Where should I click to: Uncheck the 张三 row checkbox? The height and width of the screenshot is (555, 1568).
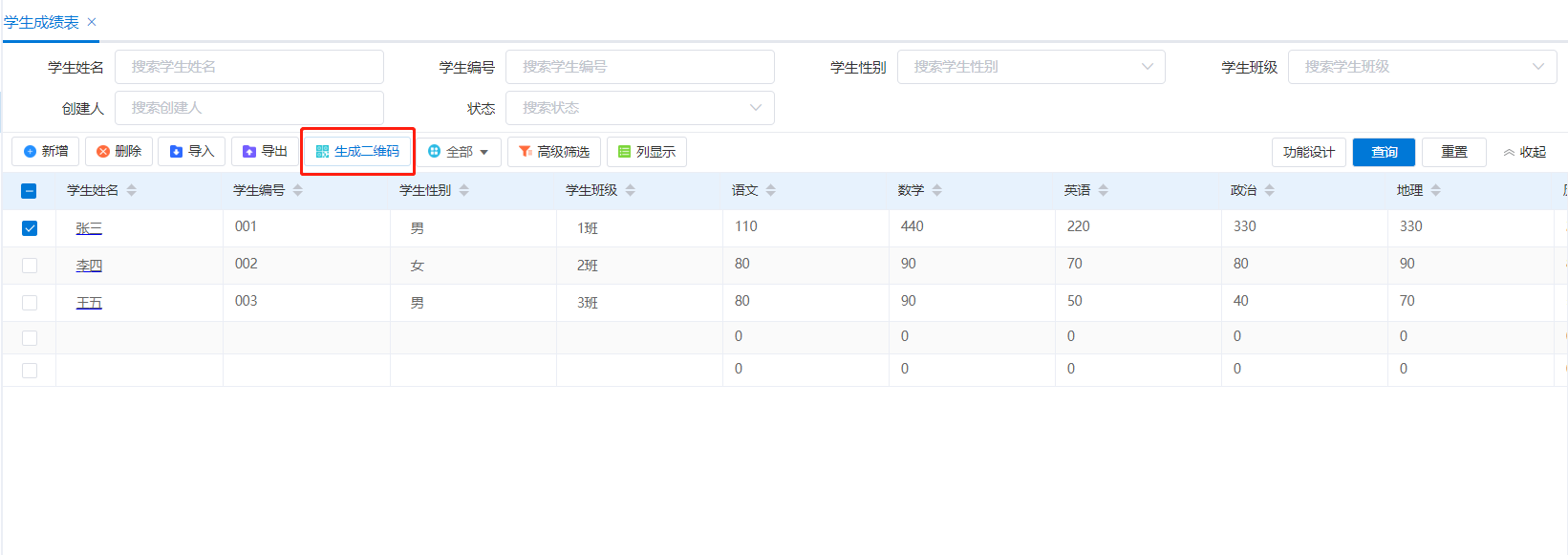(x=29, y=228)
